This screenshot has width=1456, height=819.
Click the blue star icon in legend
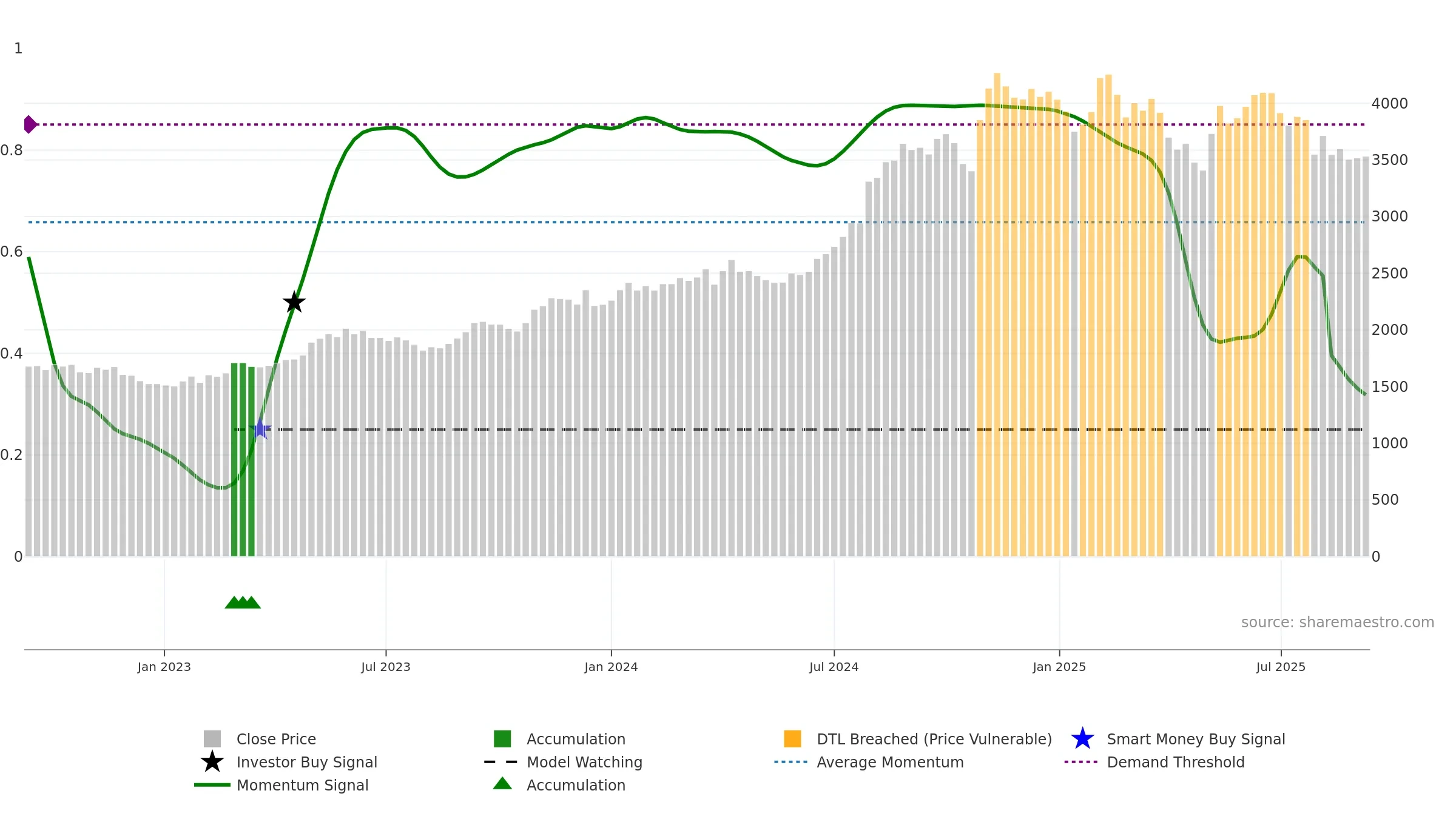[1082, 739]
